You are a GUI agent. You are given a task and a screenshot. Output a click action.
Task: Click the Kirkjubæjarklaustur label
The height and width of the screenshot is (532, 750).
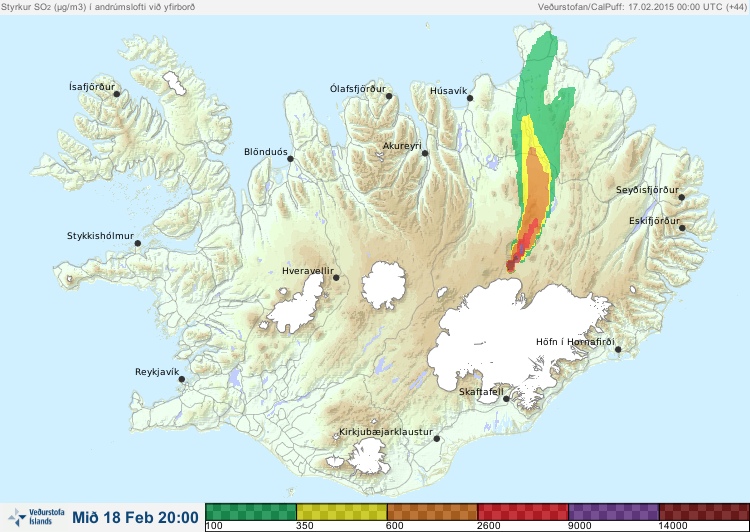click(x=386, y=432)
